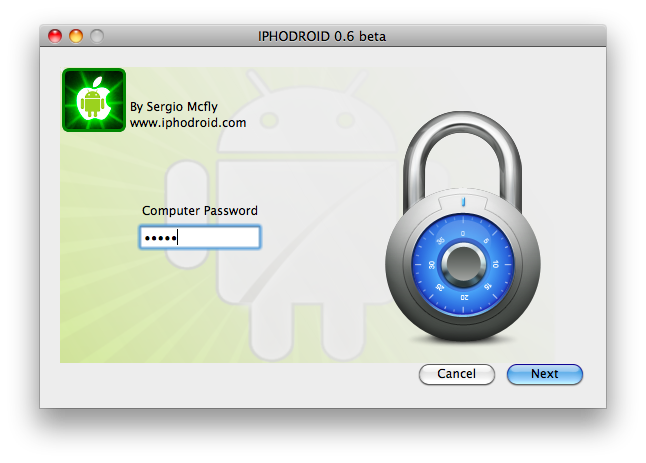Minimize window using yellow button
The width and height of the screenshot is (646, 463).
tap(76, 36)
